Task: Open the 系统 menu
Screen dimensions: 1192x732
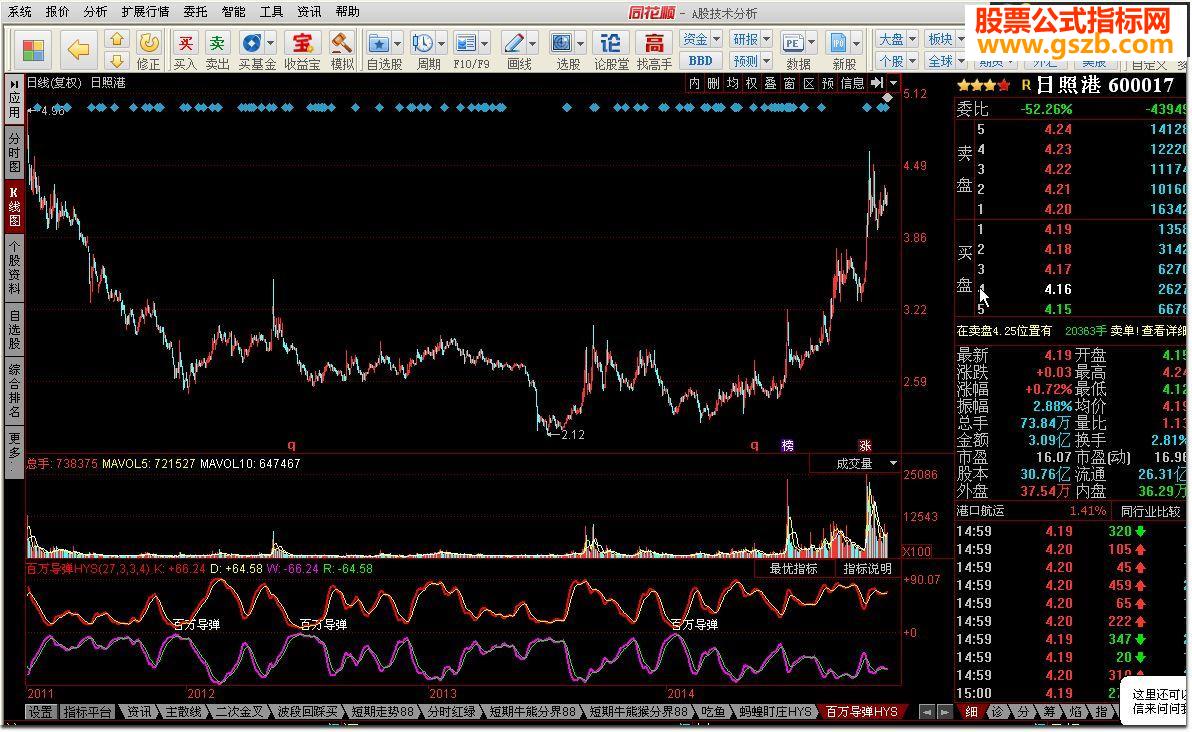Action: pyautogui.click(x=20, y=11)
